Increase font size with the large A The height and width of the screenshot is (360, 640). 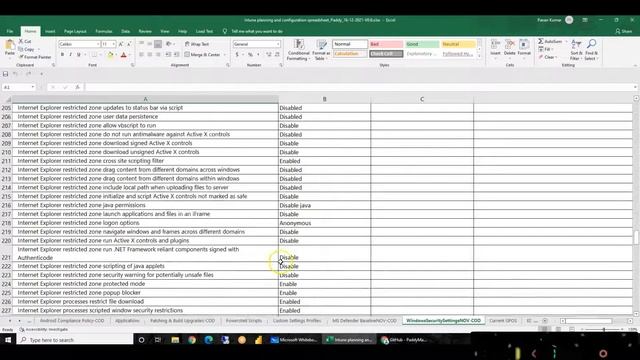coord(121,44)
